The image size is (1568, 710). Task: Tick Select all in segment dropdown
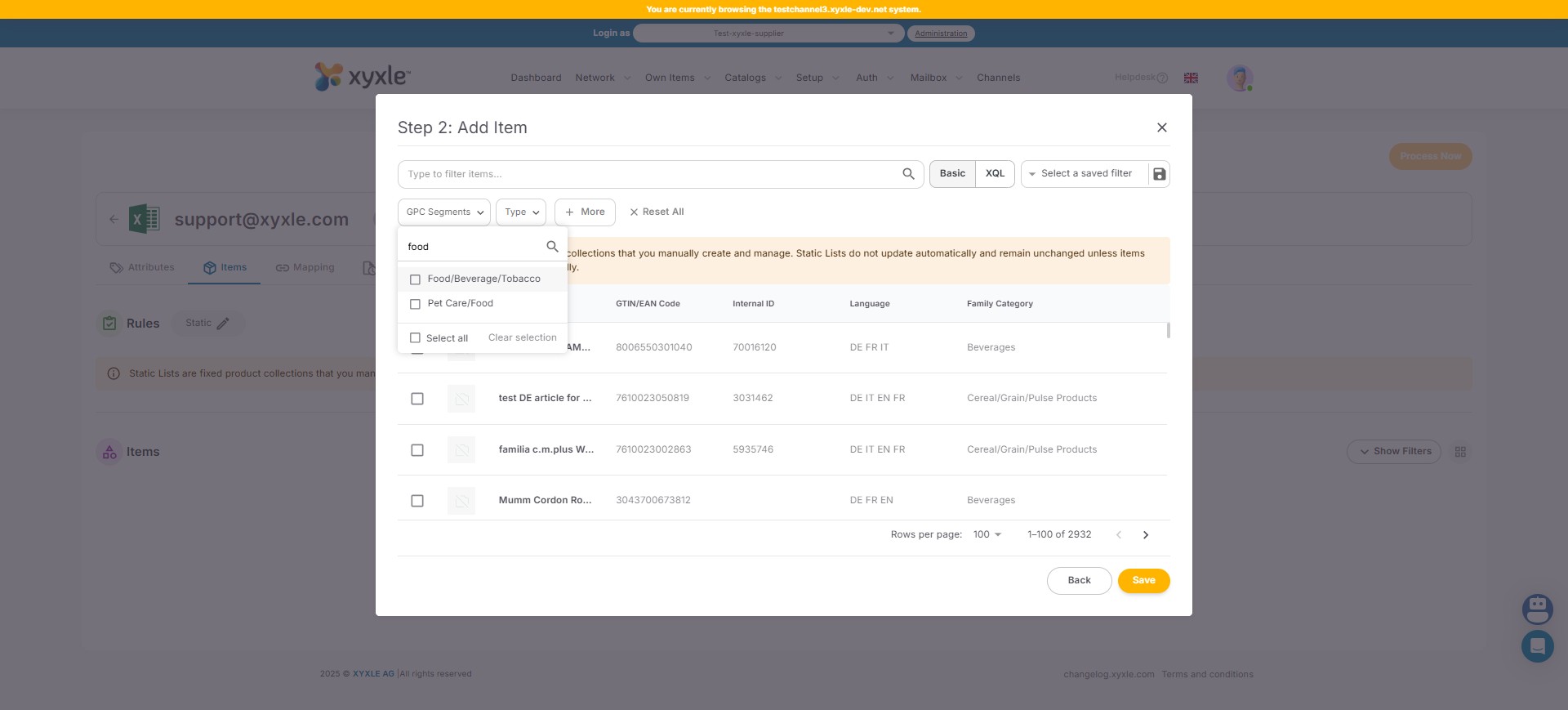point(415,338)
